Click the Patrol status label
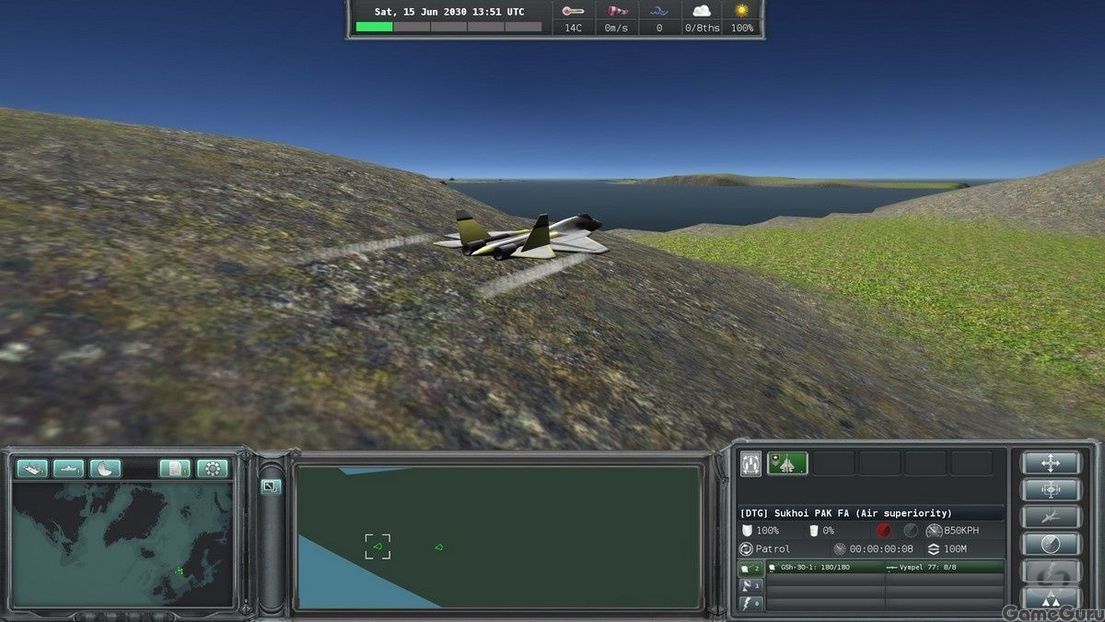This screenshot has width=1105, height=622. pos(772,549)
